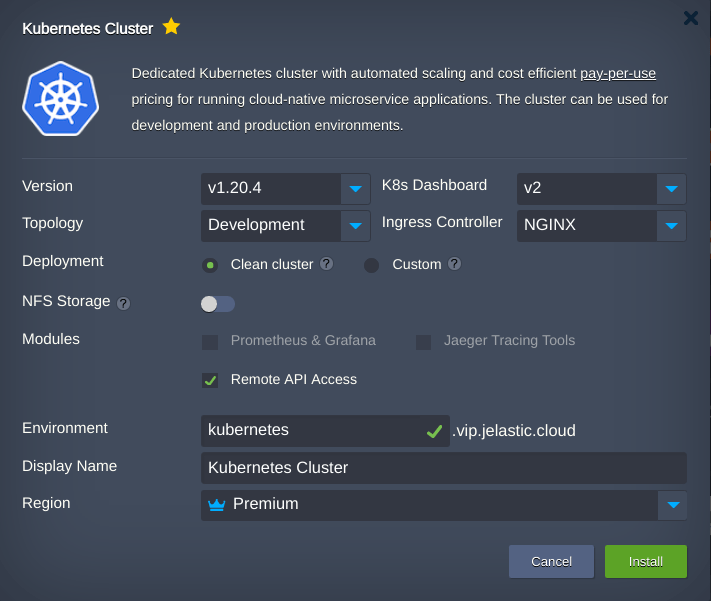Uncheck the Remote API Access checkbox

pos(210,381)
